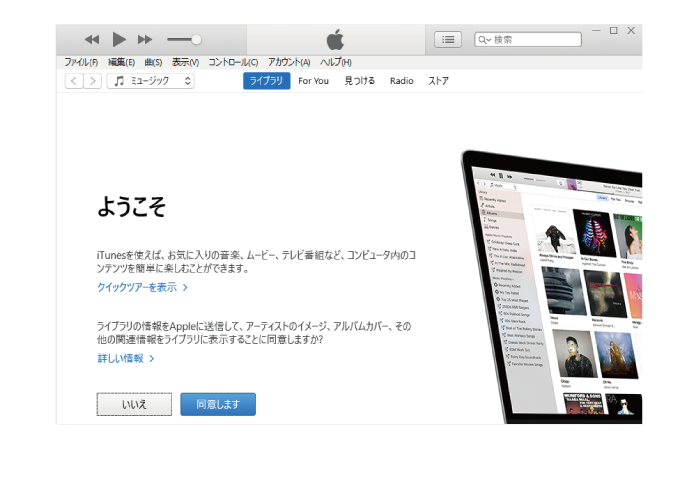Open the 表示(V) menu
Viewport: 700px width, 500px height.
coord(185,62)
